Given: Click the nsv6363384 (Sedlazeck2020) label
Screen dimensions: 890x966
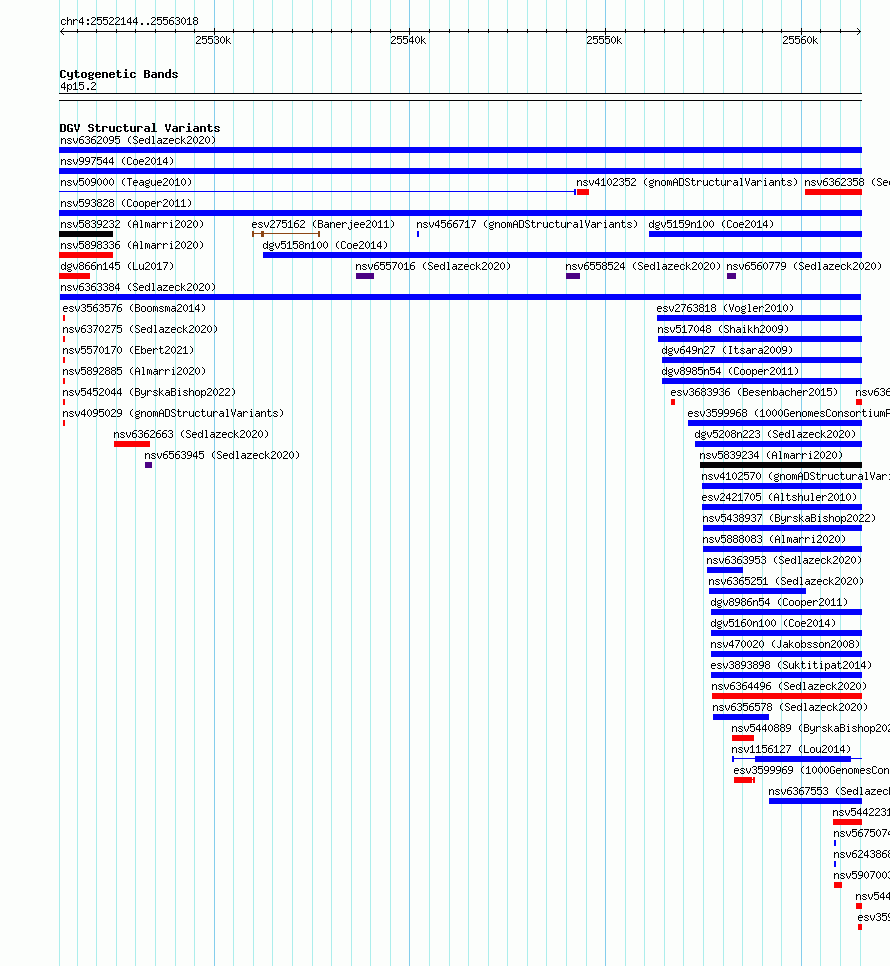Looking at the screenshot, I should pos(138,287).
